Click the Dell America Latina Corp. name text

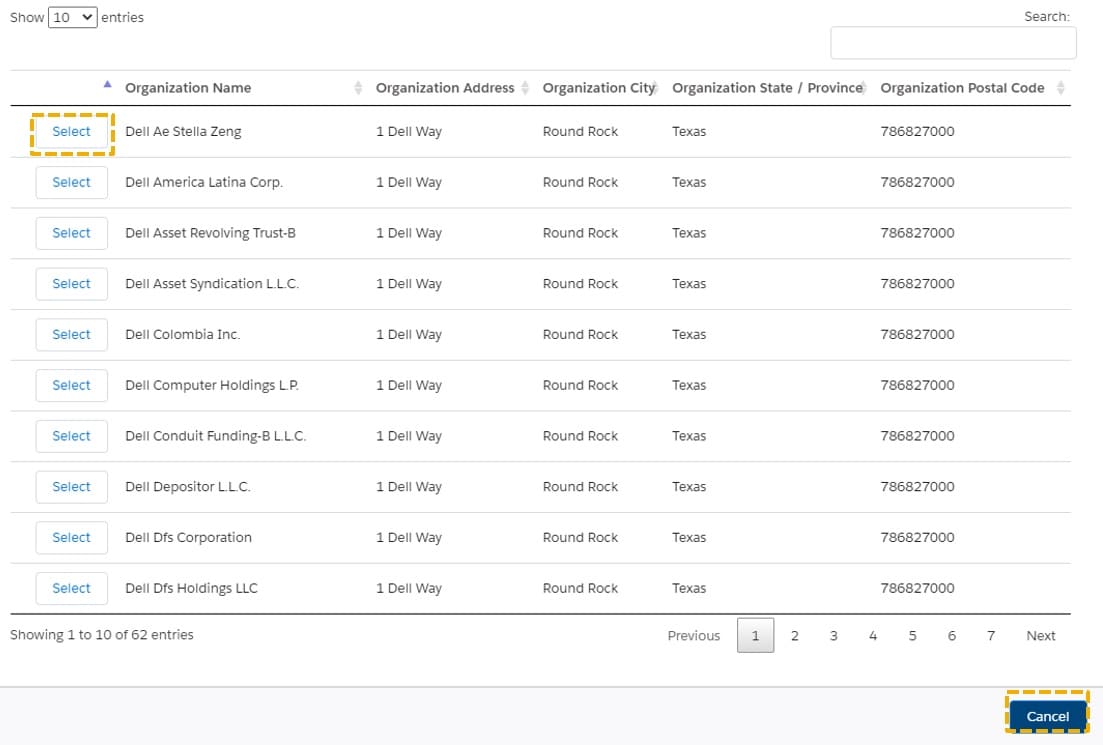(x=204, y=182)
